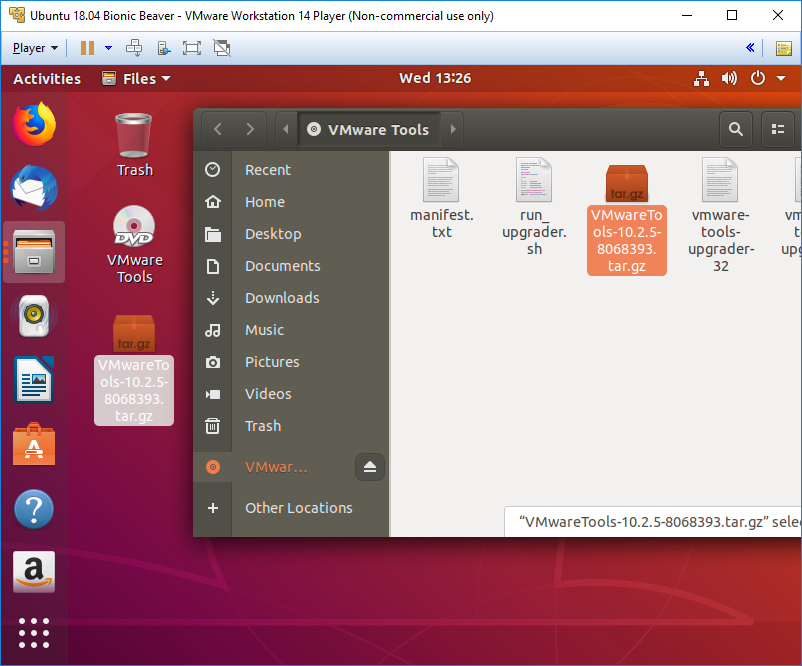
Task: Go back in the Files window
Action: pyautogui.click(x=218, y=129)
